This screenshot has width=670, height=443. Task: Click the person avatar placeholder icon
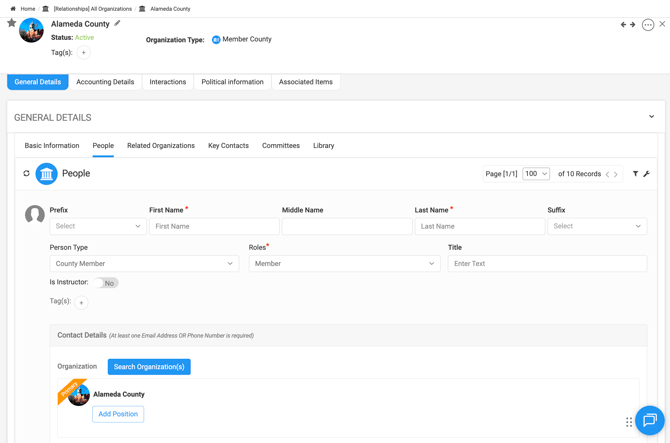click(x=35, y=214)
